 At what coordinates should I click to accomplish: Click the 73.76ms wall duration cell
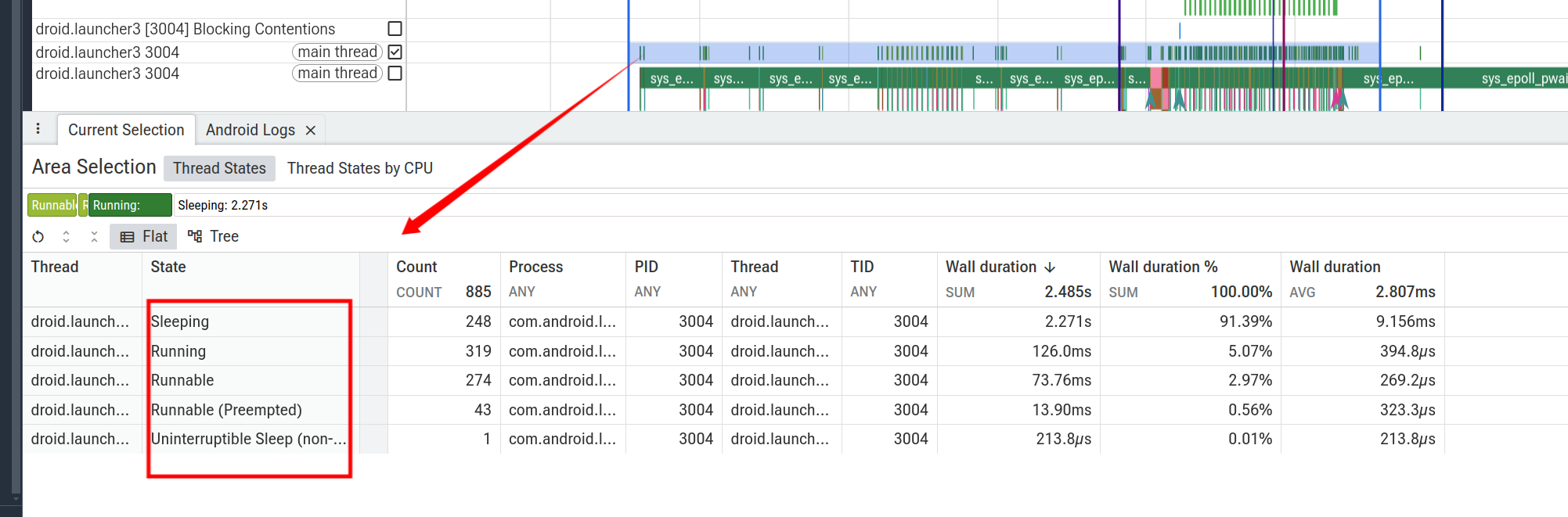point(1018,380)
